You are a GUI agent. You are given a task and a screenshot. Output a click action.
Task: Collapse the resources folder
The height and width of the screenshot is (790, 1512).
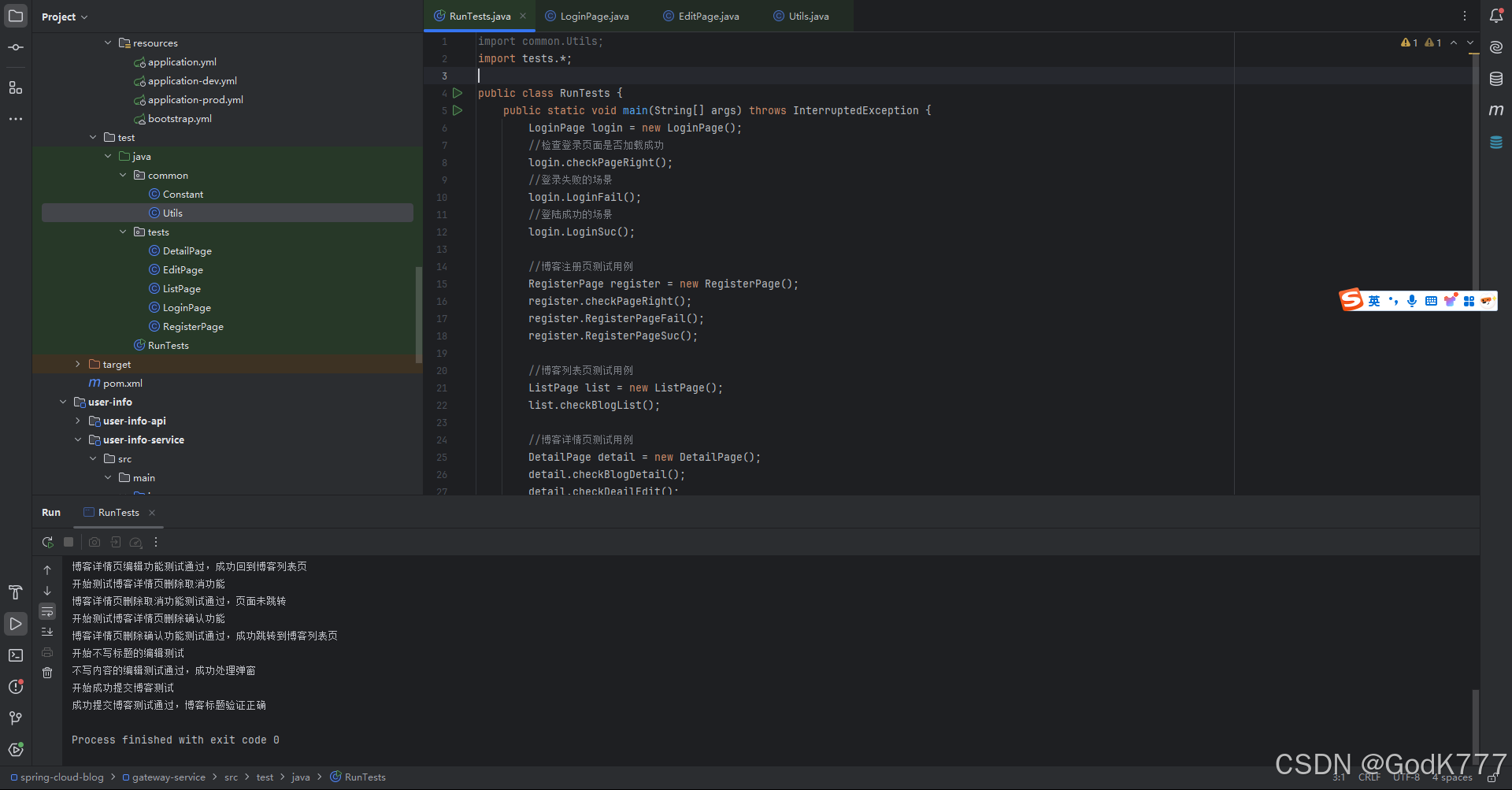click(108, 43)
